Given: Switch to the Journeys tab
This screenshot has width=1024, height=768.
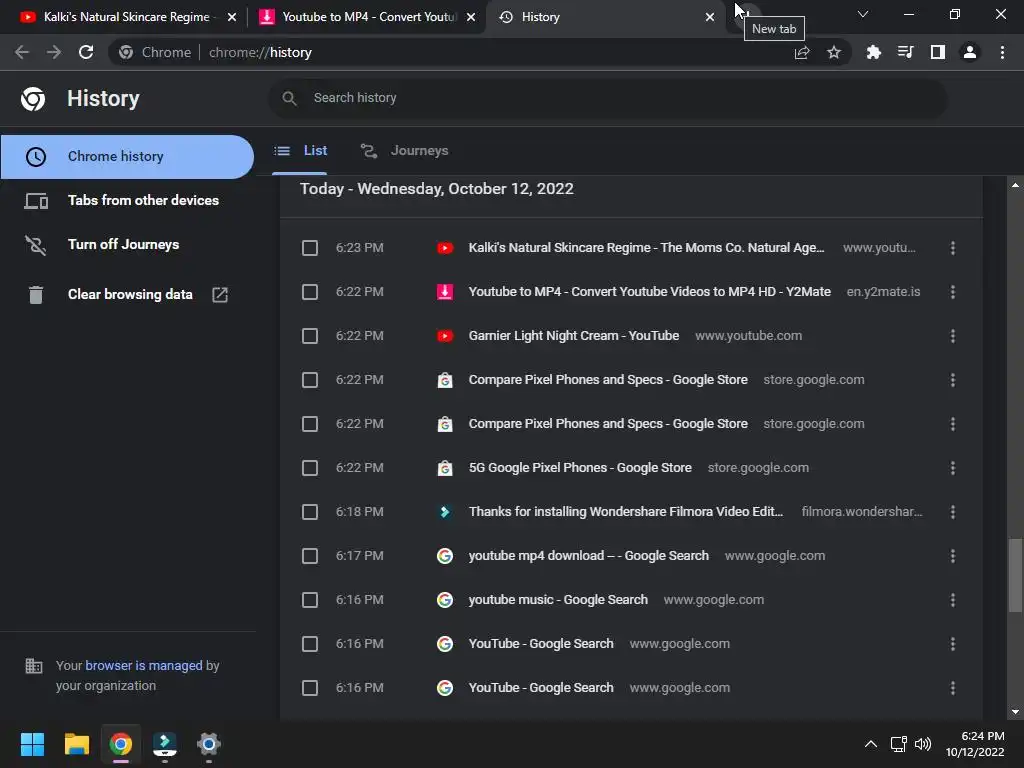Looking at the screenshot, I should click(x=405, y=151).
